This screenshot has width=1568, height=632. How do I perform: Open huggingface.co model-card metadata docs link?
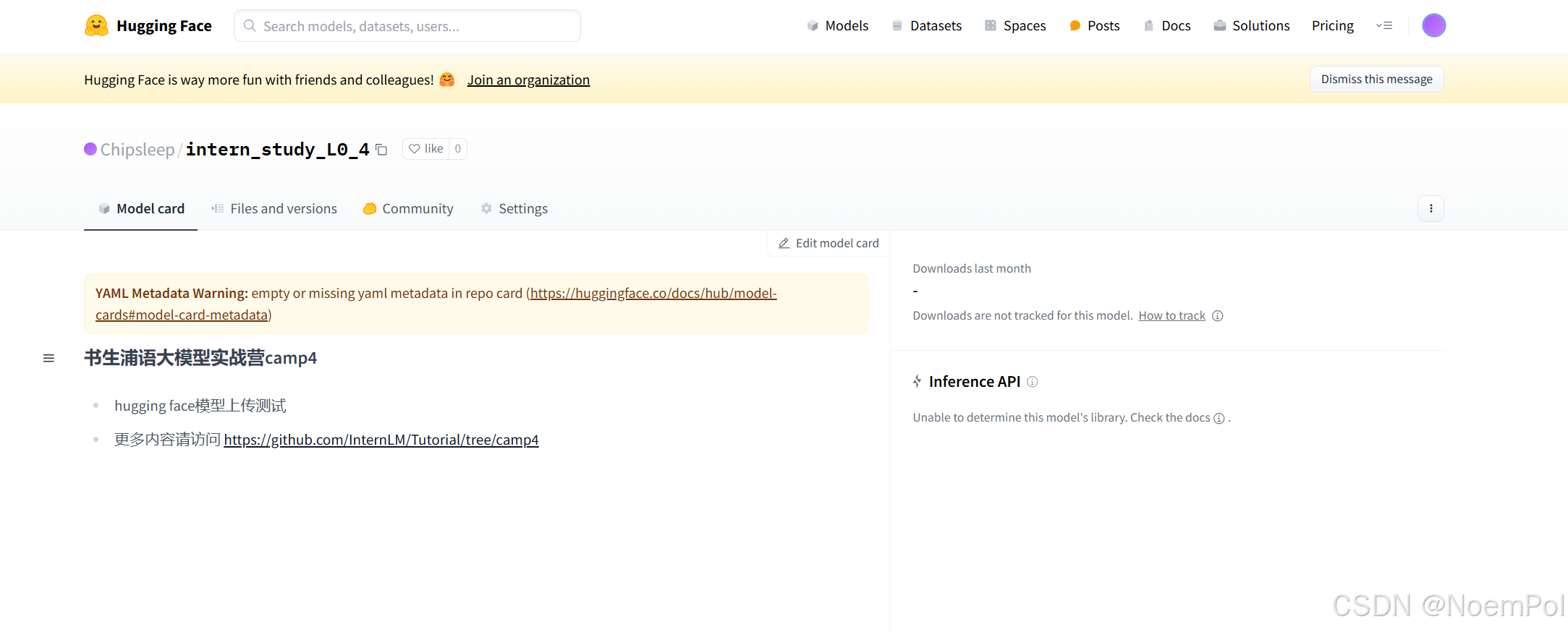(x=436, y=304)
